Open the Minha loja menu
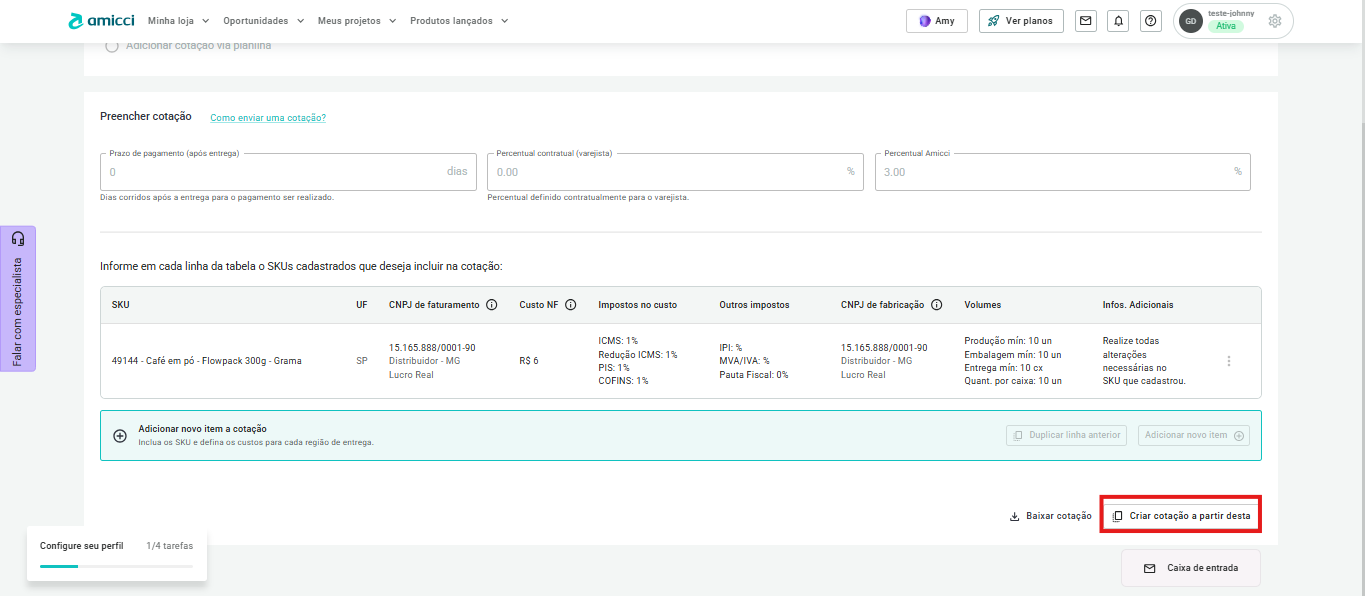 [177, 21]
